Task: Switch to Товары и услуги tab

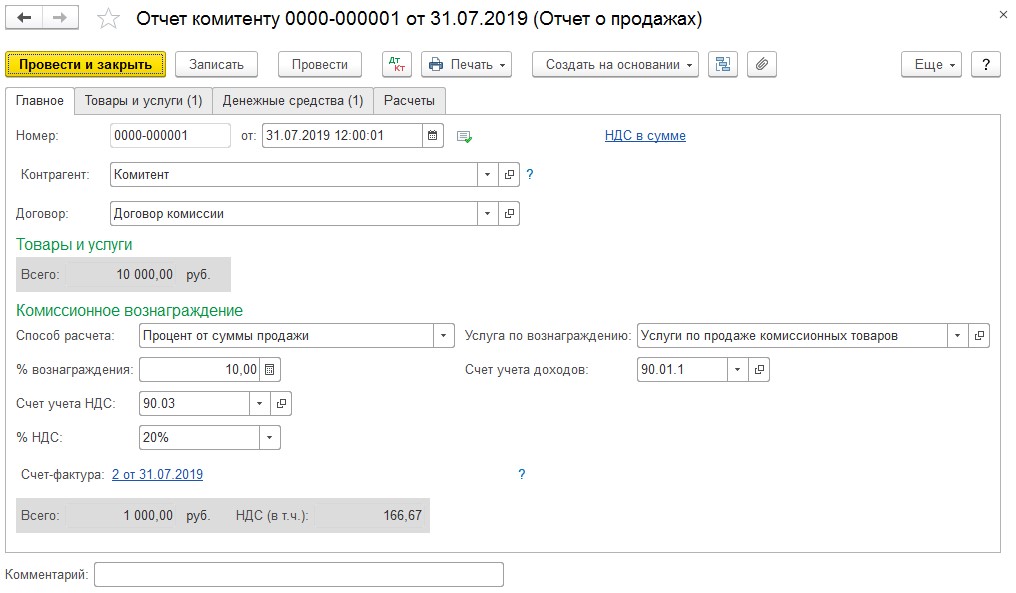Action: [143, 101]
